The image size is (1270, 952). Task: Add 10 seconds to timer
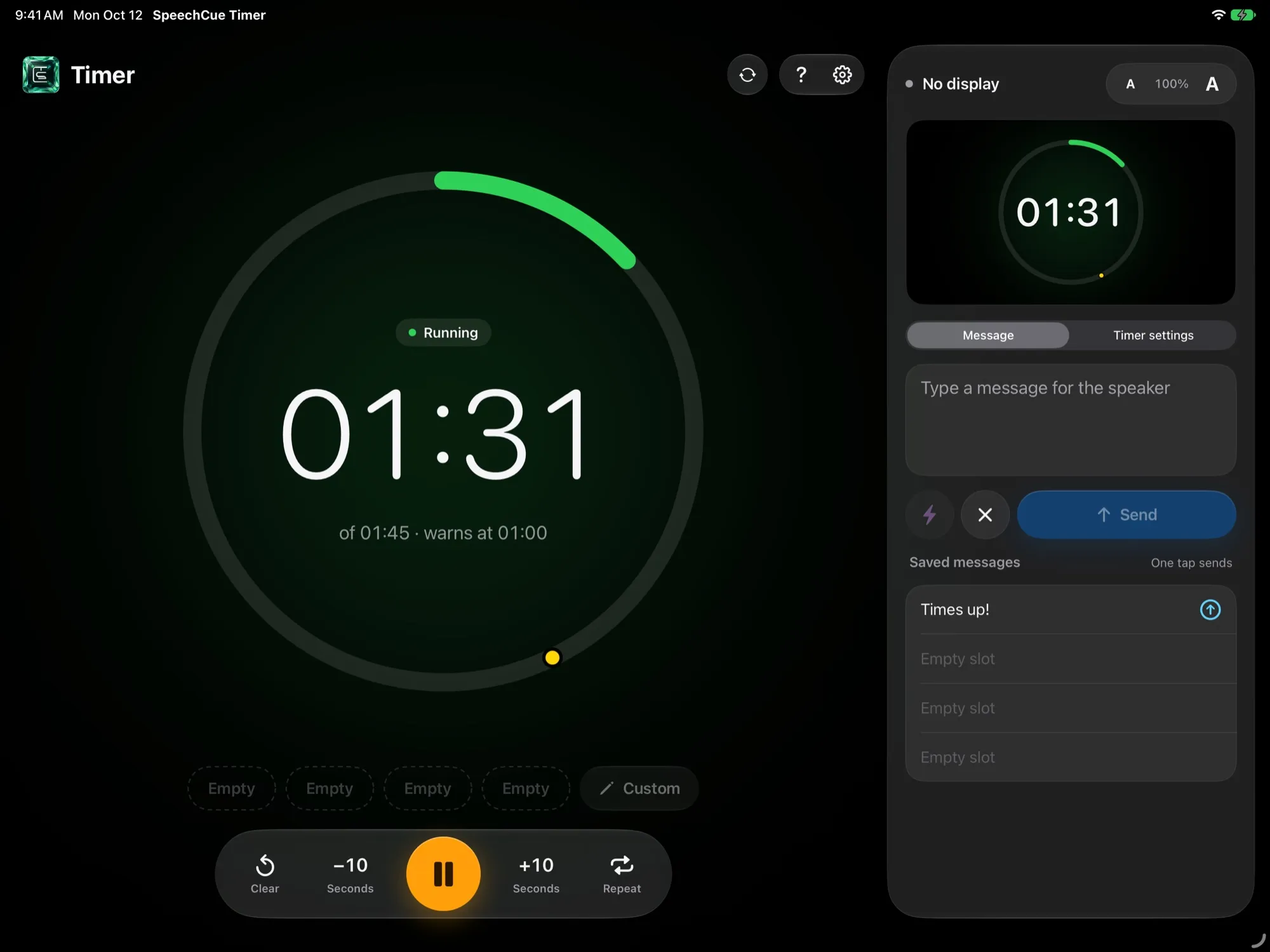pyautogui.click(x=536, y=874)
